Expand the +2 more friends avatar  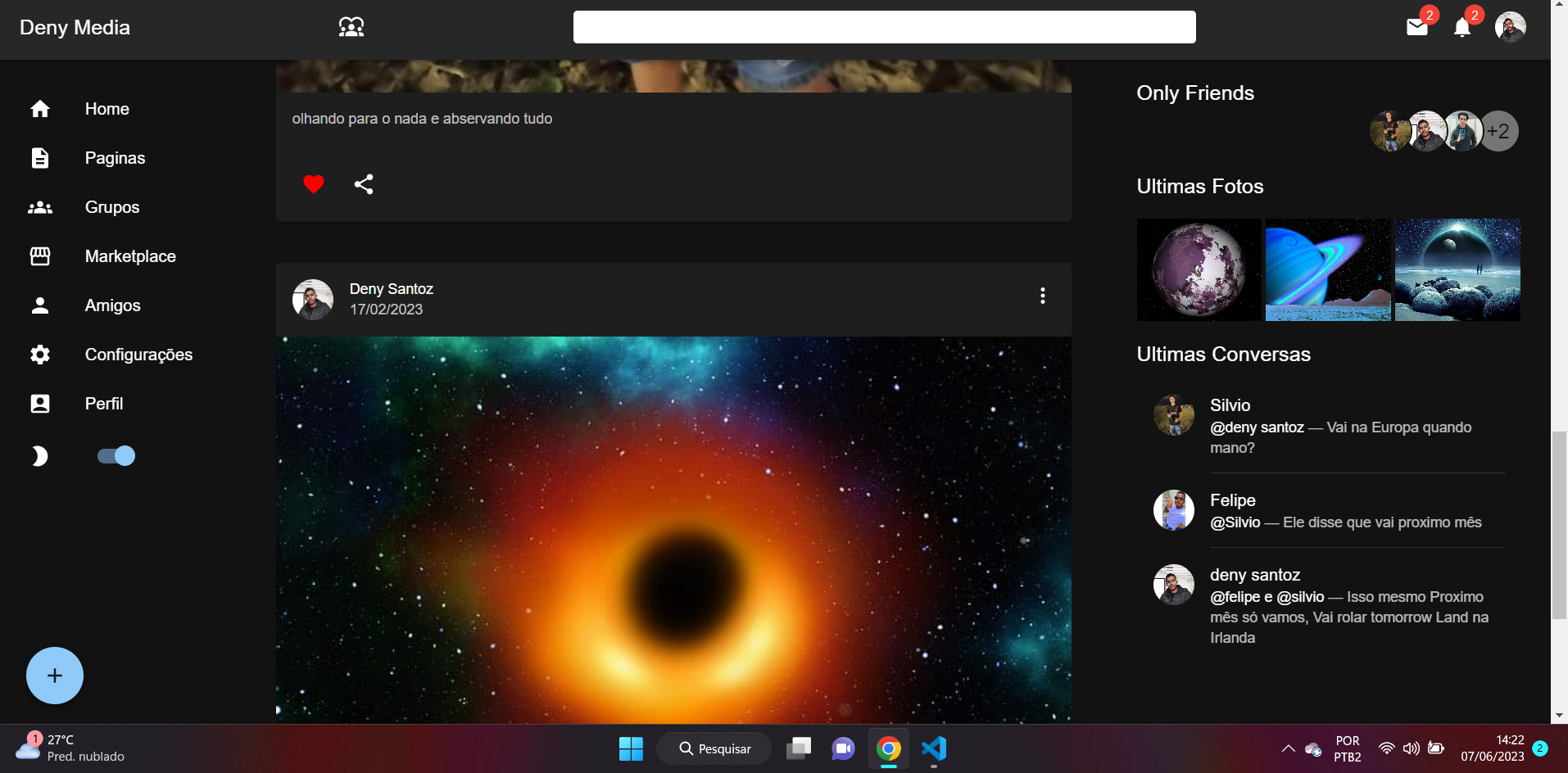click(x=1498, y=131)
